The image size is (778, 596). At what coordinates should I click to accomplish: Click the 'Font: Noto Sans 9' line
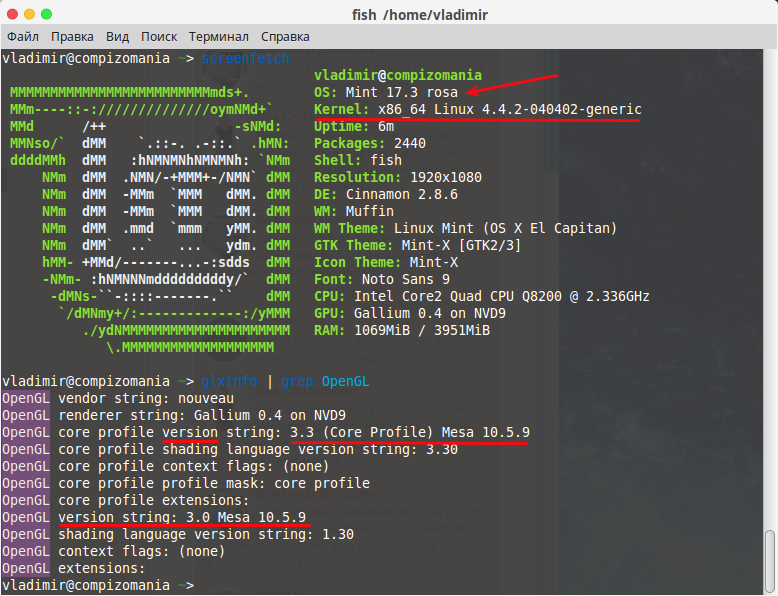tap(382, 279)
